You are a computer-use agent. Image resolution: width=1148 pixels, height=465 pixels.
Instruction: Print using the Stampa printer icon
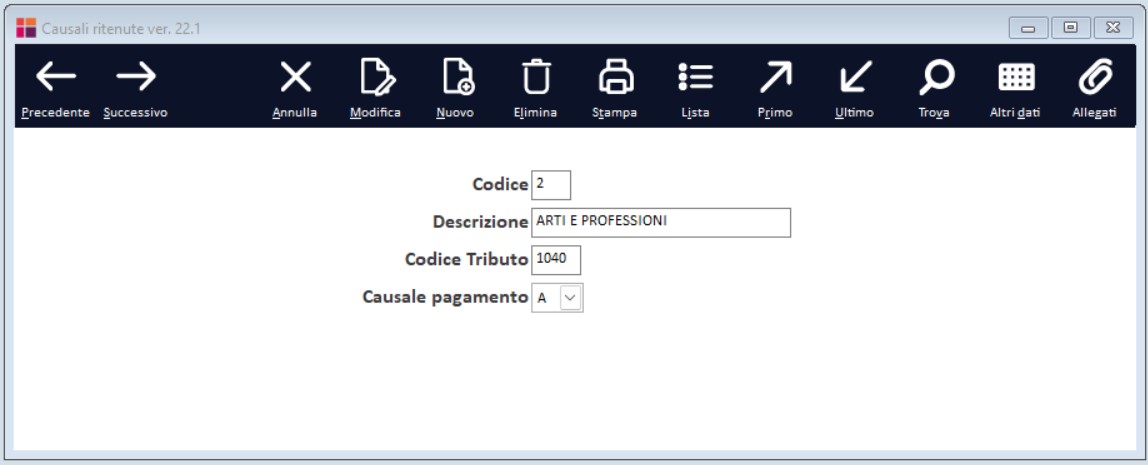(616, 77)
